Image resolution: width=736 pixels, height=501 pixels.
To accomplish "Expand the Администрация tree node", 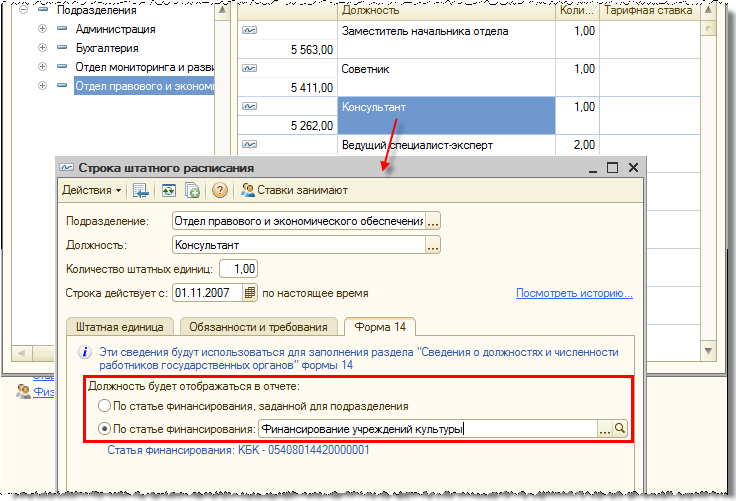I will tap(42, 29).
